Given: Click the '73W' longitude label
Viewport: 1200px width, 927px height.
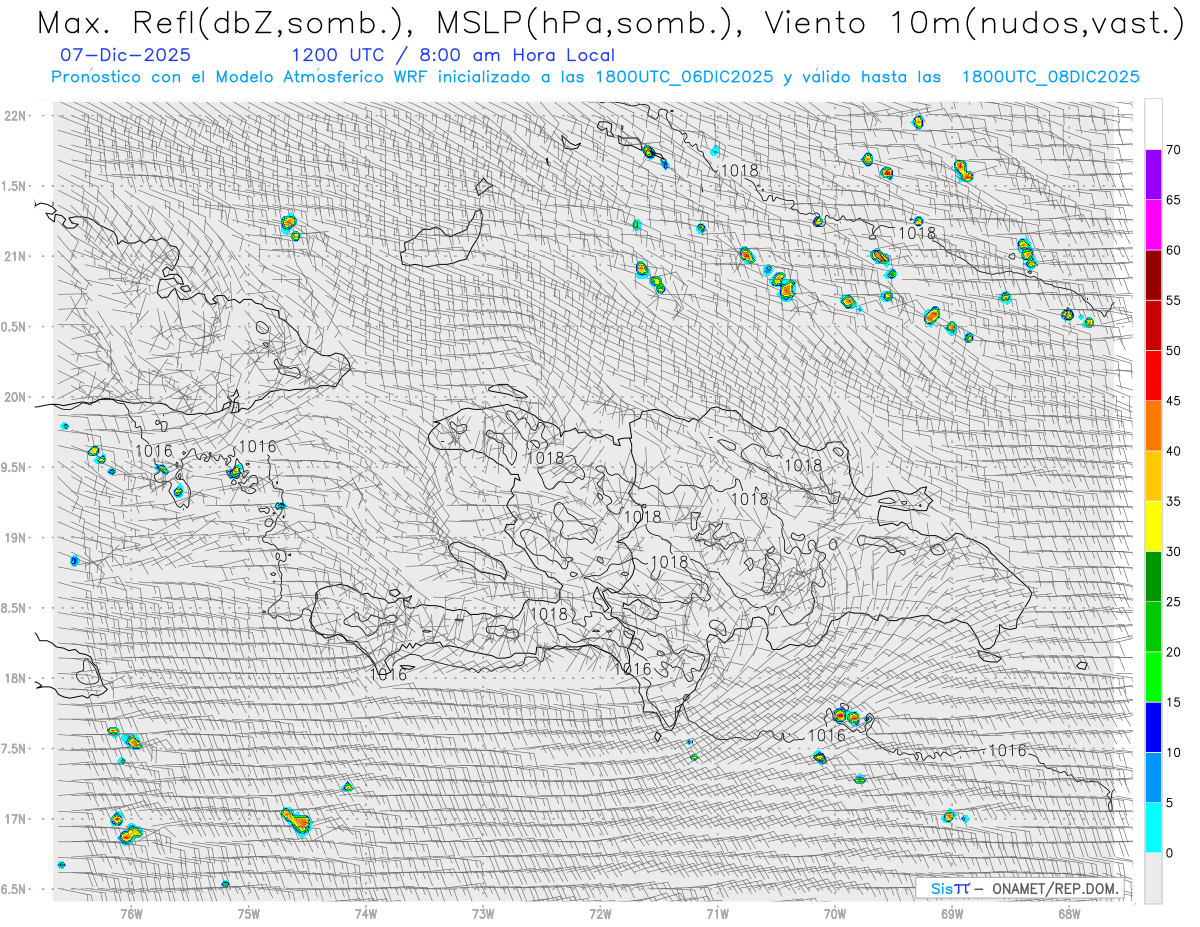Looking at the screenshot, I should 483,913.
